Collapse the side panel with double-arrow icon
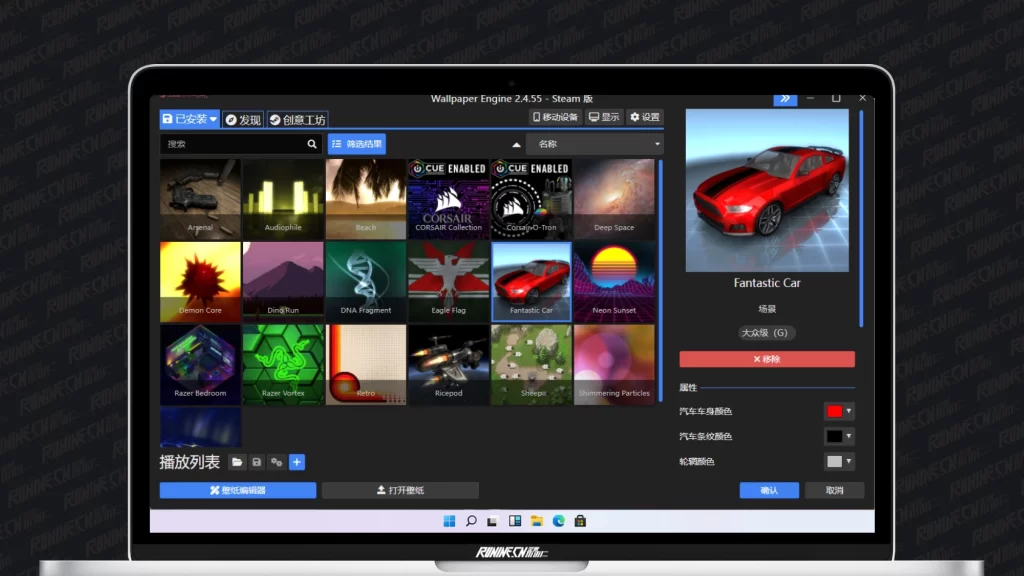Viewport: 1024px width, 576px height. (x=785, y=98)
